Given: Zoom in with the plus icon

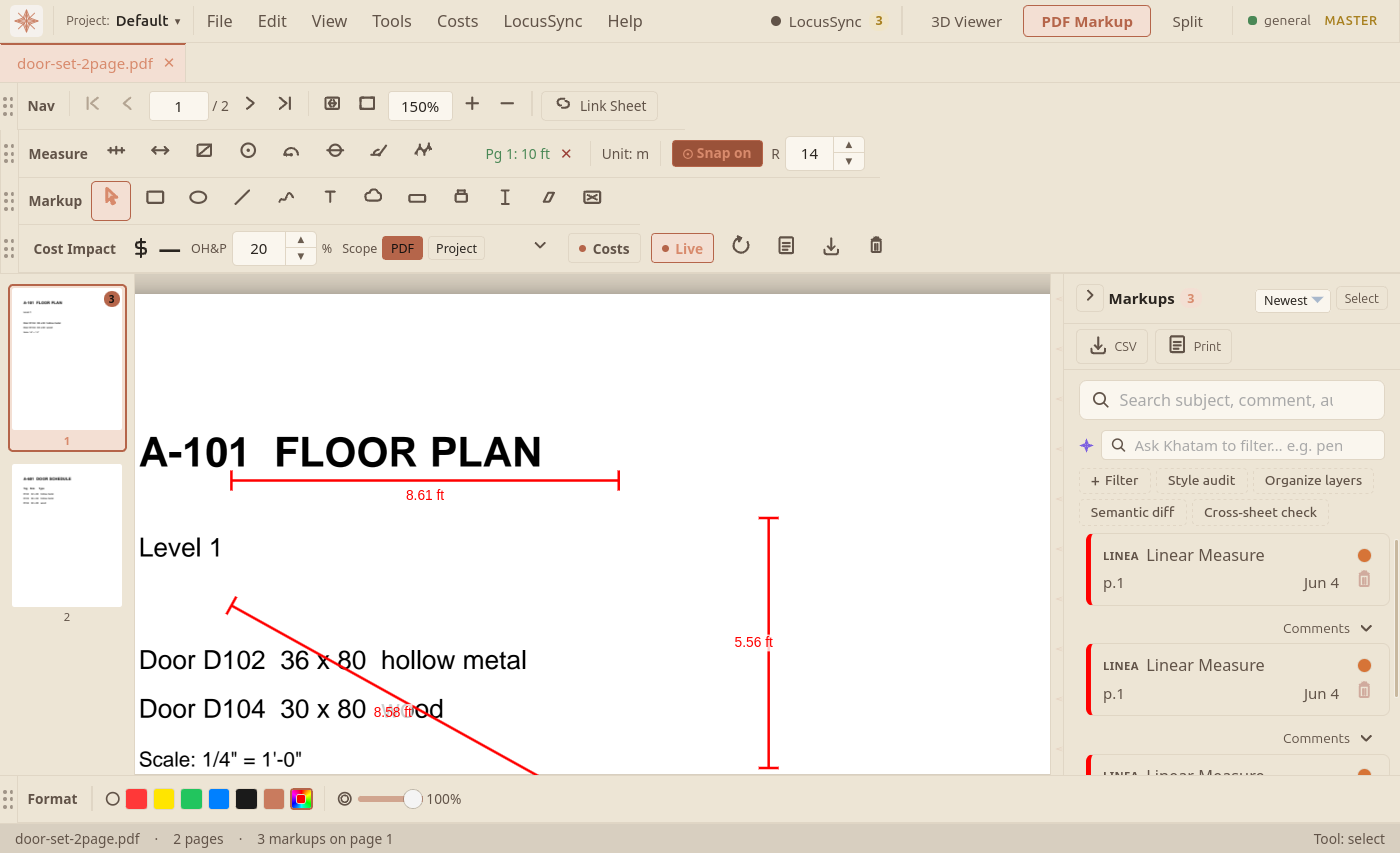Looking at the screenshot, I should [472, 104].
